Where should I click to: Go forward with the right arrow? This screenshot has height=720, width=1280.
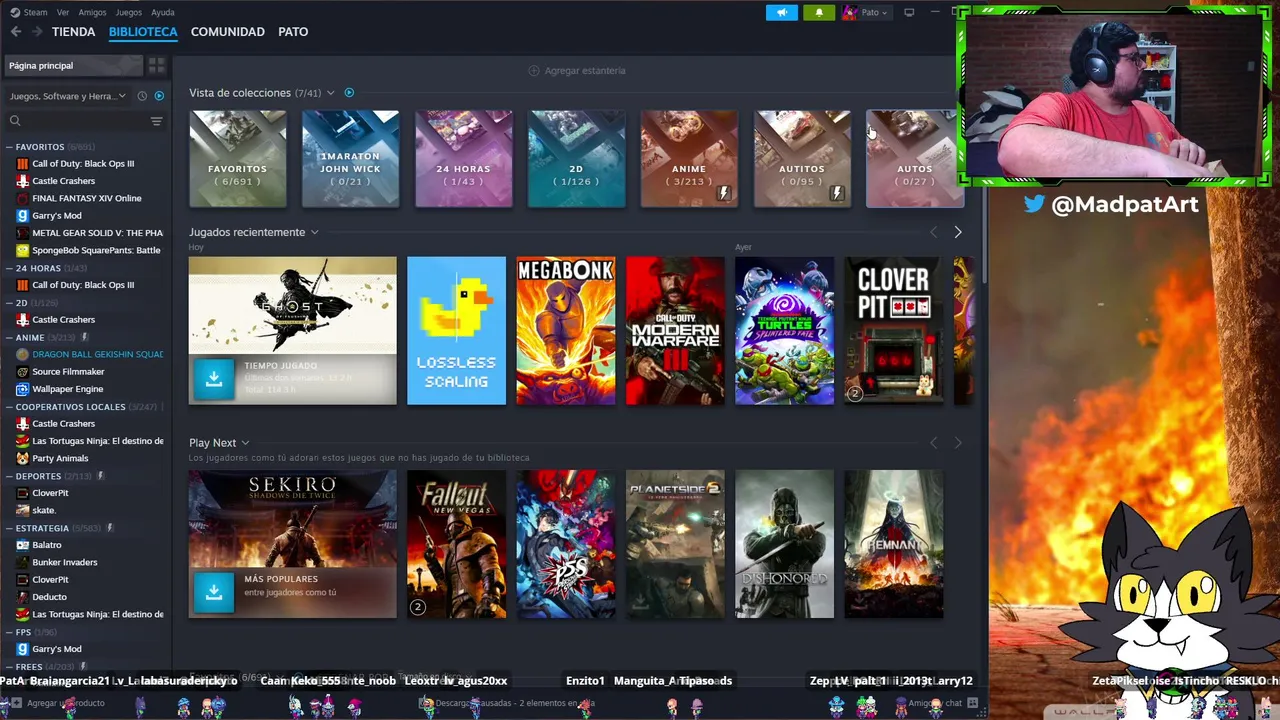coord(37,32)
